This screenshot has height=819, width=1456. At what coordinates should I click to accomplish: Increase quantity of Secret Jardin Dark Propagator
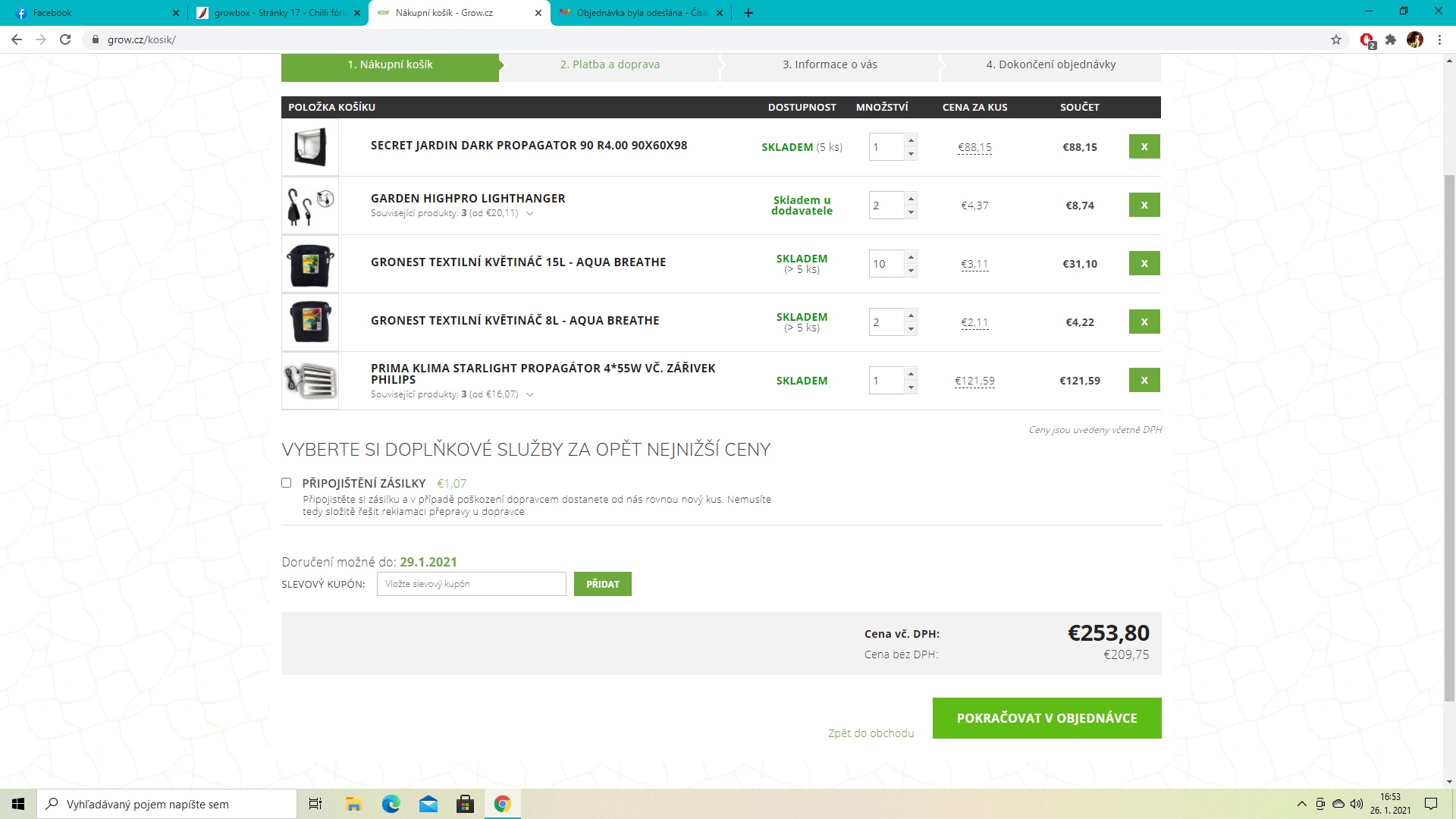(911, 140)
